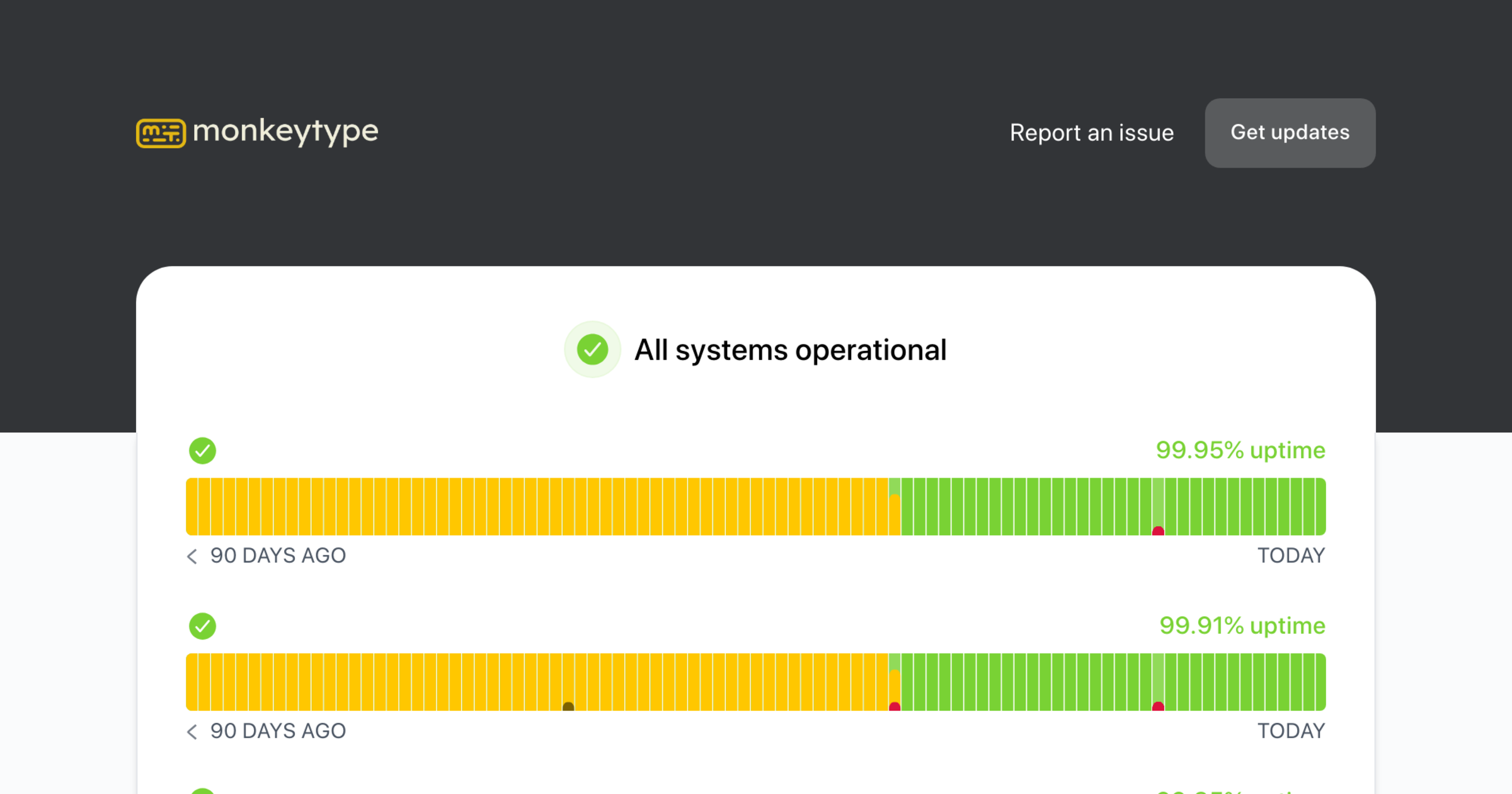The width and height of the screenshot is (1512, 794).
Task: Click the red incident dot in the yellow section of second bar
Action: 895,706
